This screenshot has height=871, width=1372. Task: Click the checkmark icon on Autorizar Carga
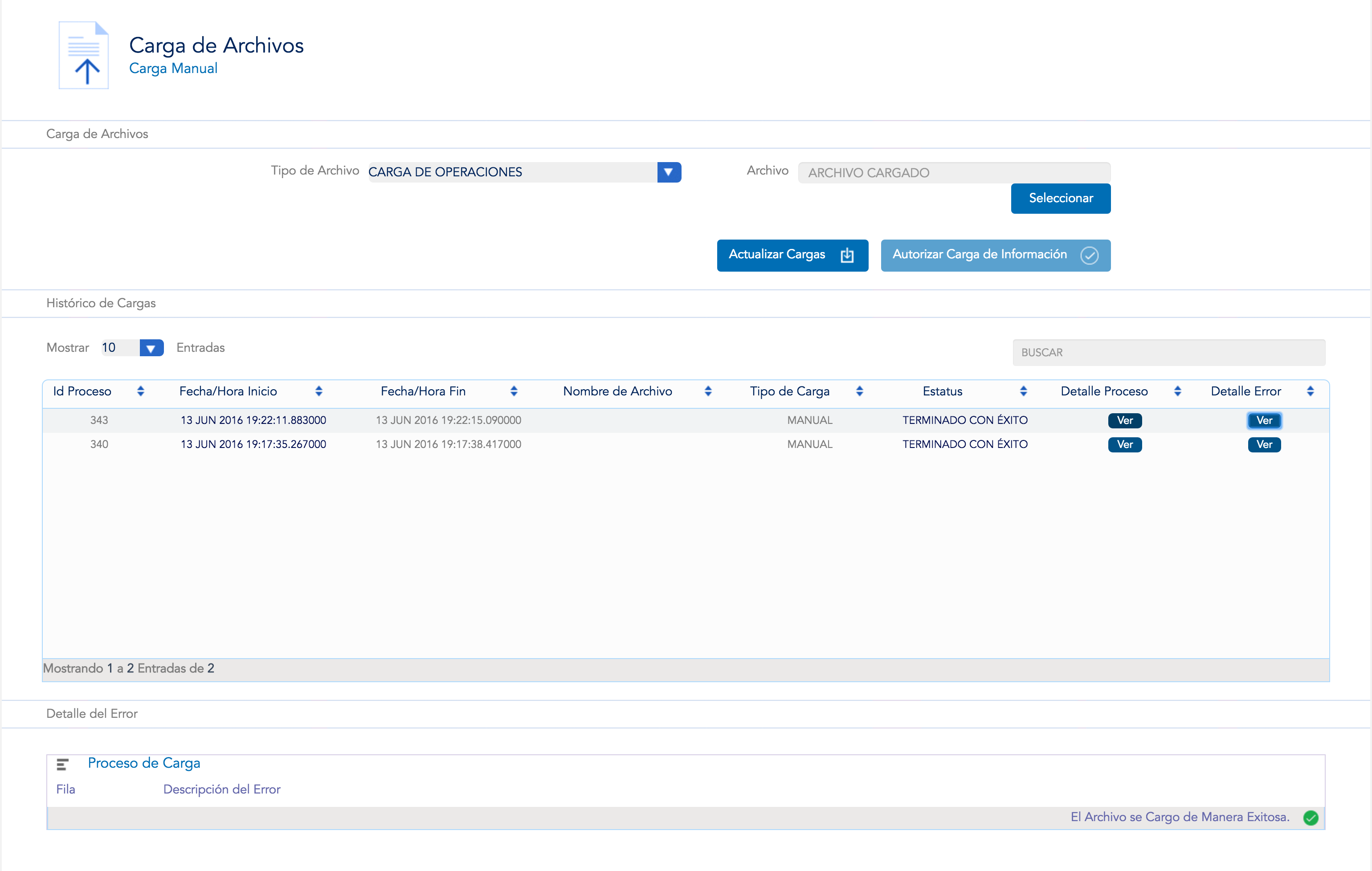1090,255
